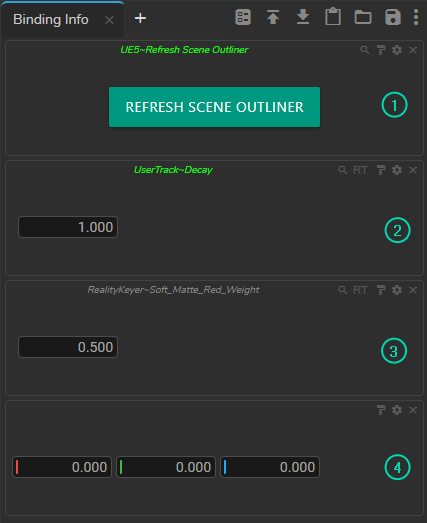Toggle RT on UserTrack~Decay binding
The image size is (427, 523).
(360, 170)
